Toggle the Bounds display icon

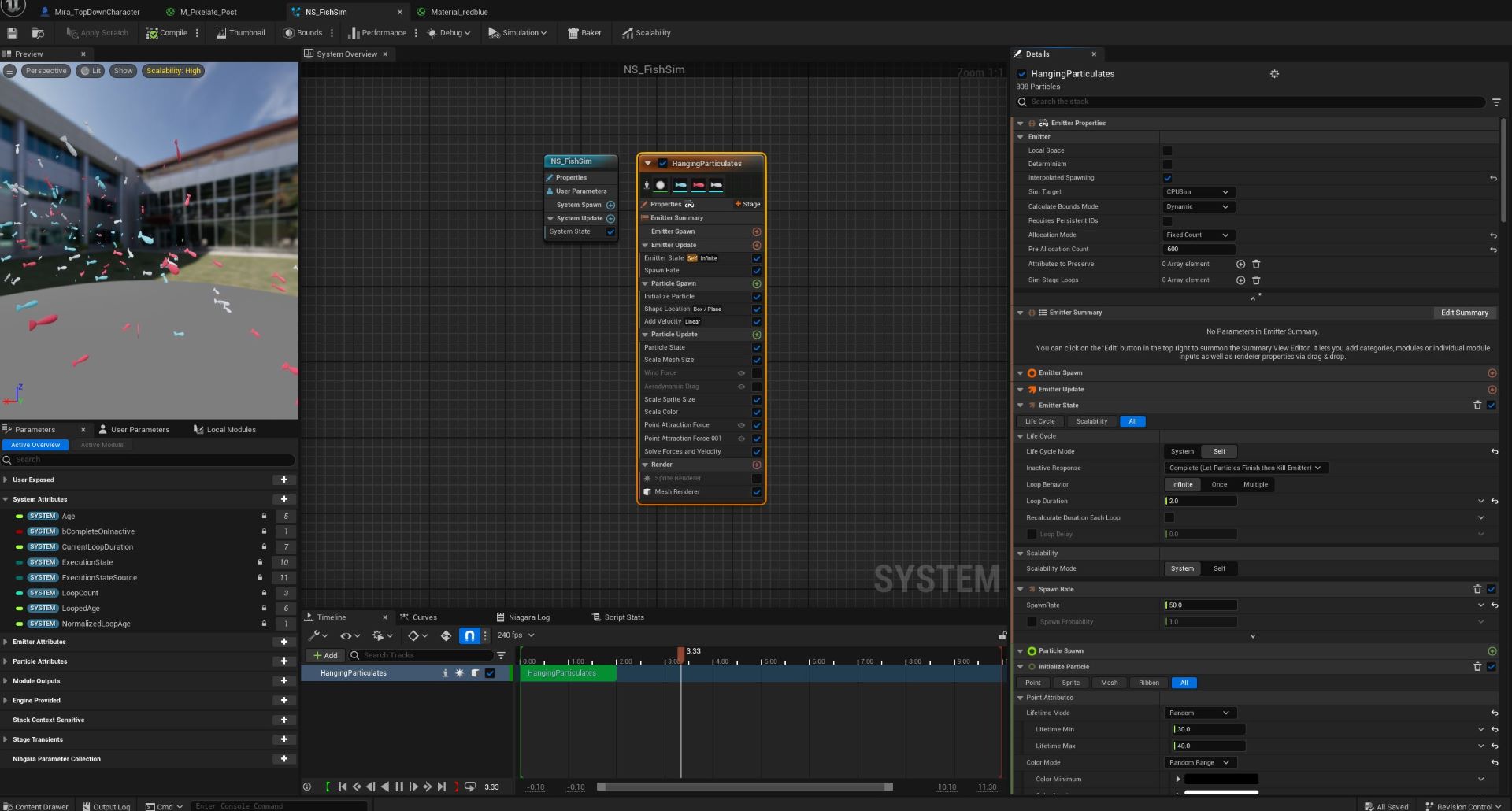(x=288, y=33)
